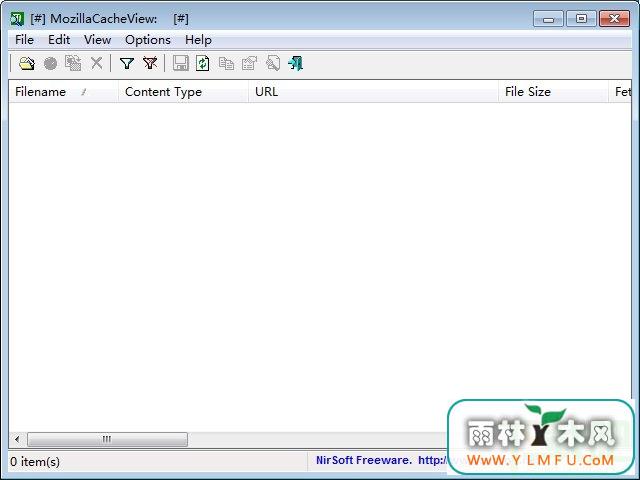640x480 pixels.
Task: Click the Copy items toolbar icon
Action: coord(227,64)
